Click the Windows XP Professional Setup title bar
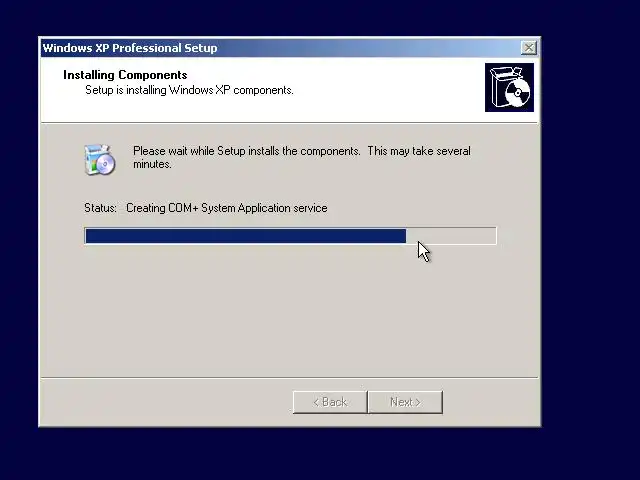Viewport: 640px width, 480px height. (282, 48)
